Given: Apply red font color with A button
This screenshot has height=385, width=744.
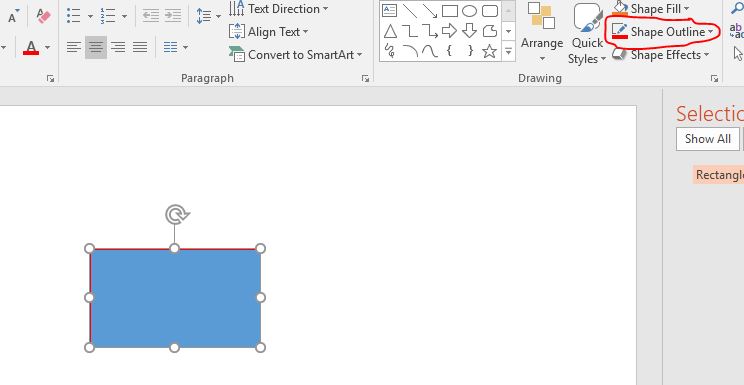Looking at the screenshot, I should click(x=31, y=47).
